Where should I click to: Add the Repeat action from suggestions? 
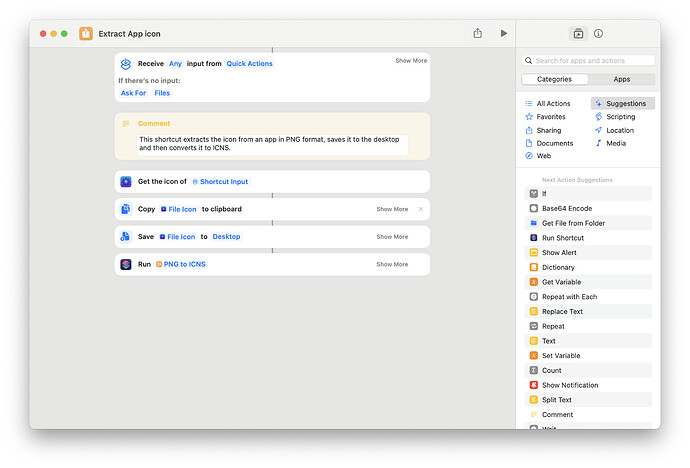(x=588, y=326)
